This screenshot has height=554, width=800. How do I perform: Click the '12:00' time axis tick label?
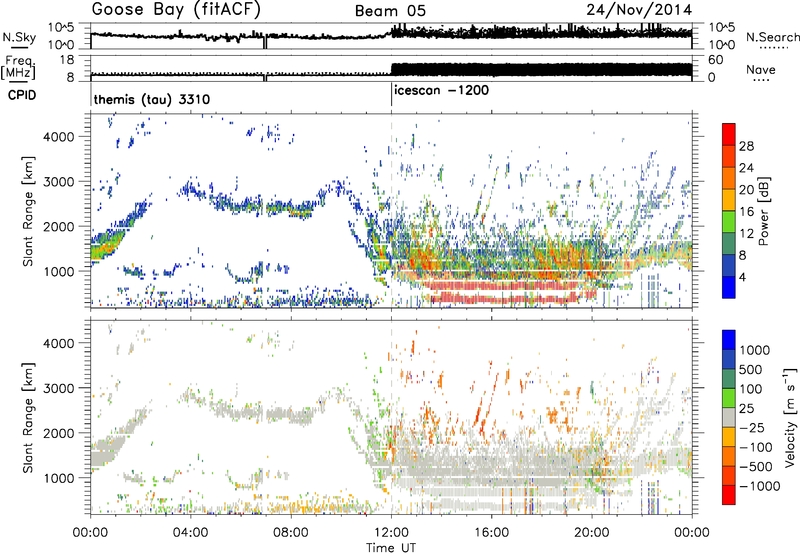tap(391, 533)
